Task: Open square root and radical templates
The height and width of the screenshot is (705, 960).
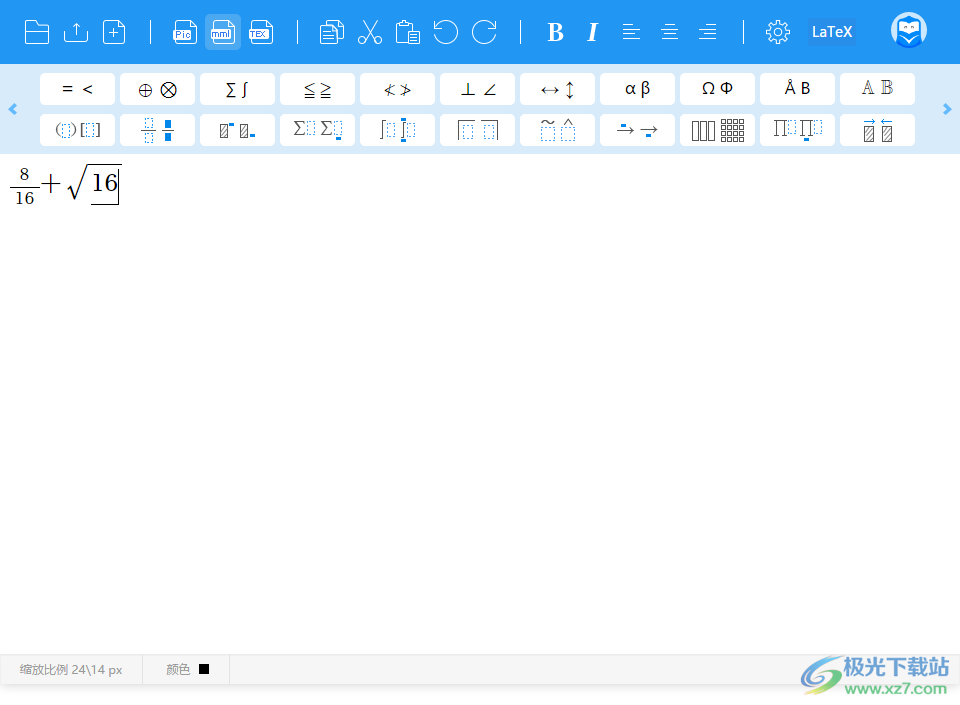Action: [477, 130]
